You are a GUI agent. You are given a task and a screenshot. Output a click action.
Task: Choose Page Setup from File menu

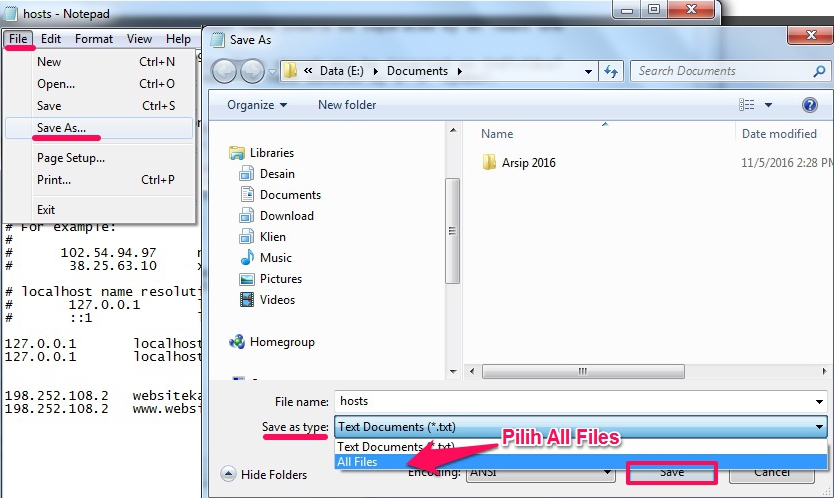coord(70,158)
